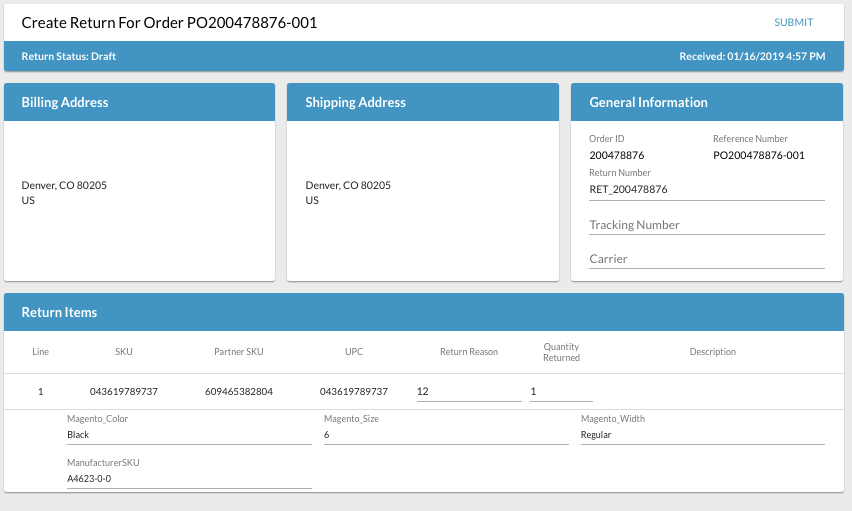This screenshot has width=852, height=511.
Task: Select the Return Reason field with value 12
Action: point(468,391)
